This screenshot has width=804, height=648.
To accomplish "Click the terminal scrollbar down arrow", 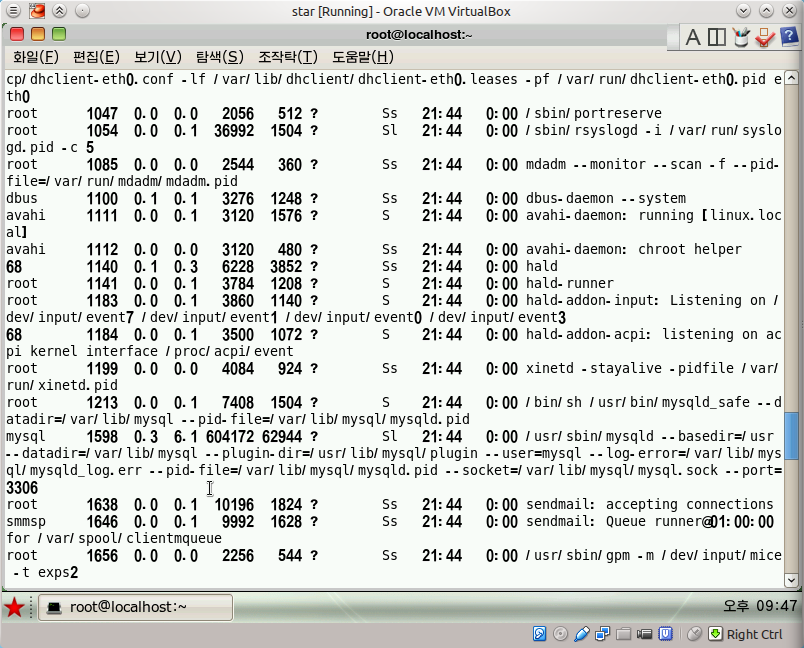I will (x=791, y=580).
